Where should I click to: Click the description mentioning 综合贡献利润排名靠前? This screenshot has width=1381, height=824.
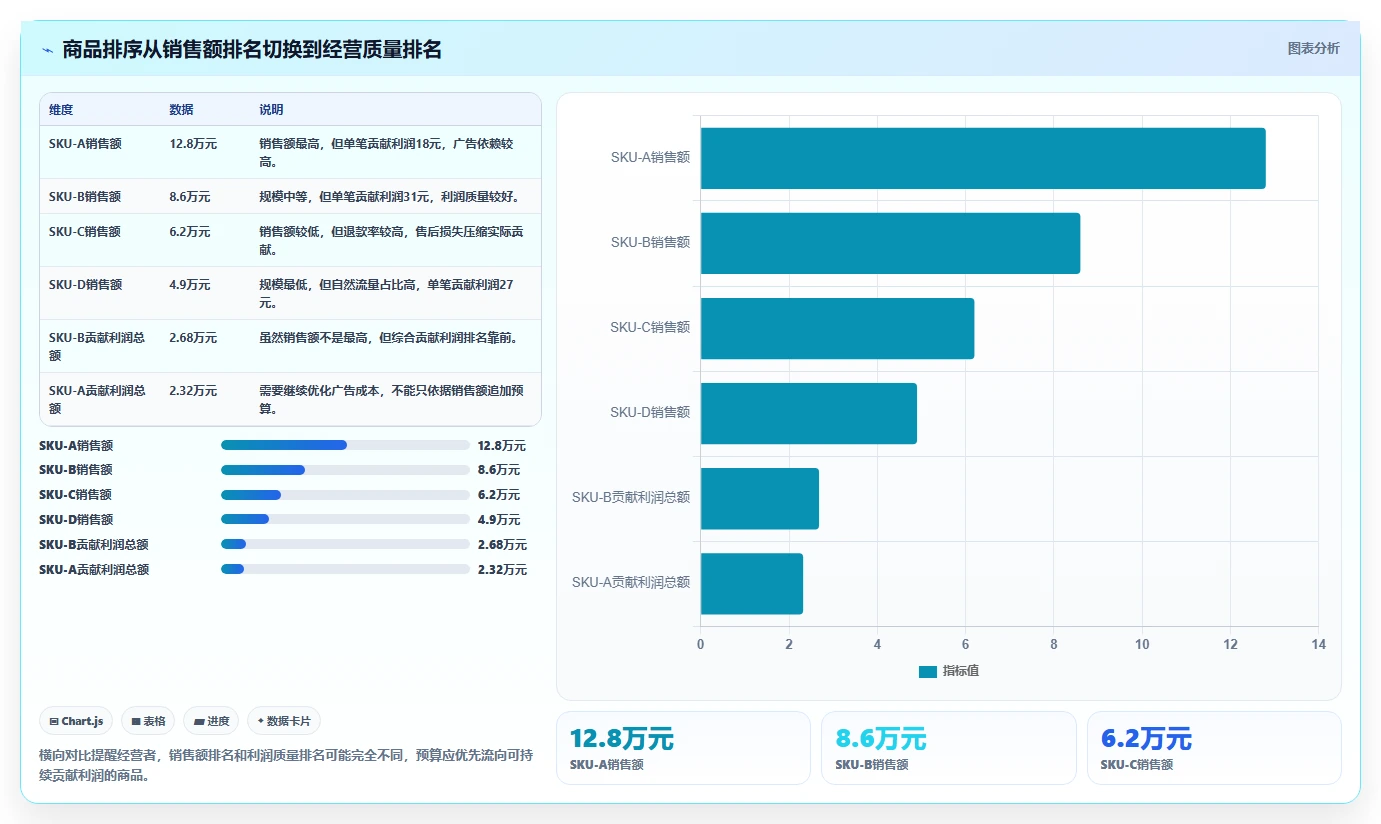point(389,337)
